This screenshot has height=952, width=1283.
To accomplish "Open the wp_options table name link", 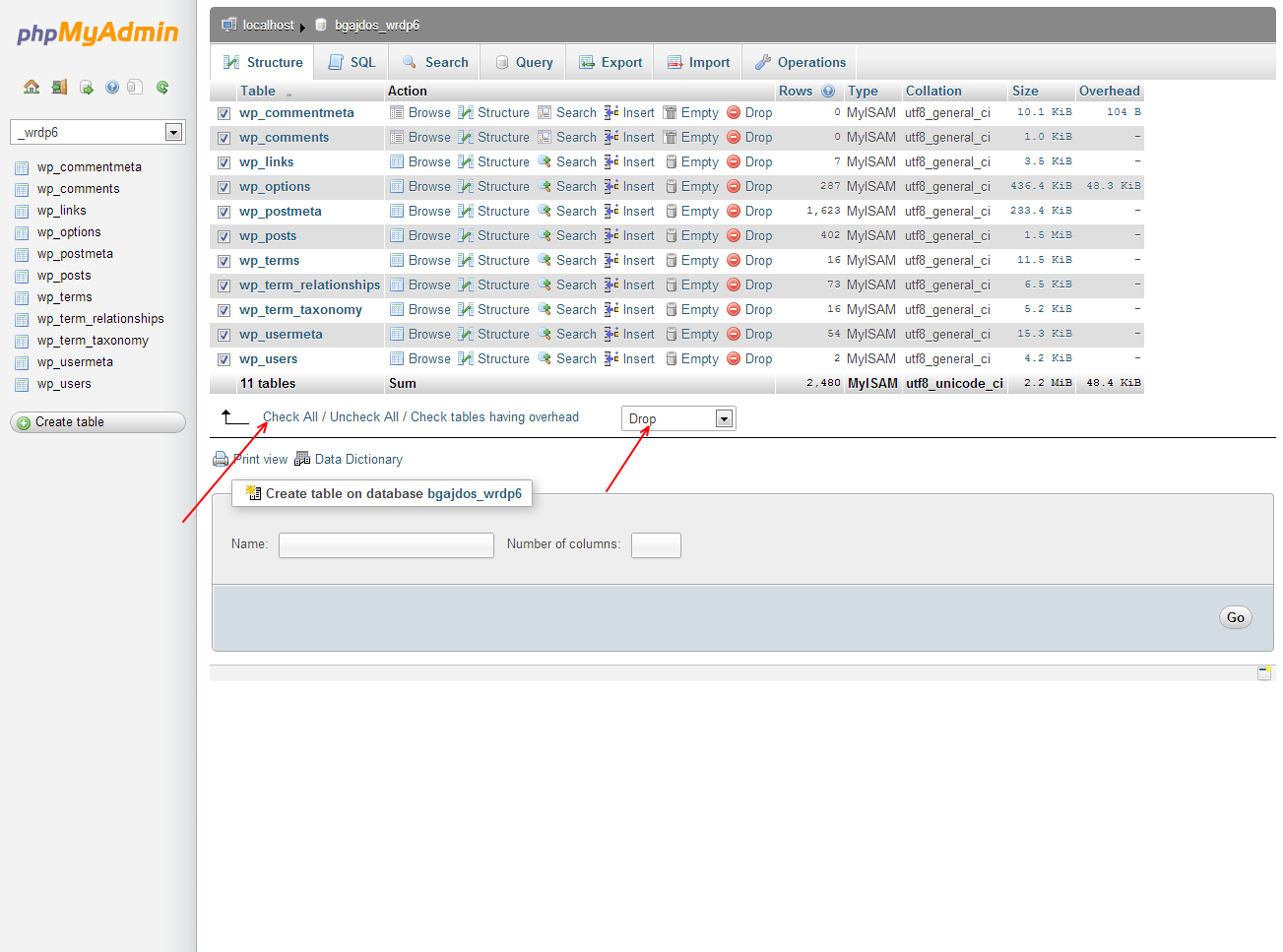I will (275, 186).
